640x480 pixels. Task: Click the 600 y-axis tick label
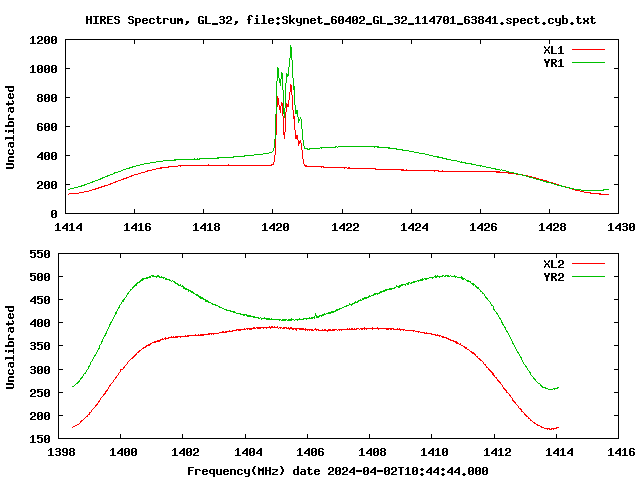(47, 127)
